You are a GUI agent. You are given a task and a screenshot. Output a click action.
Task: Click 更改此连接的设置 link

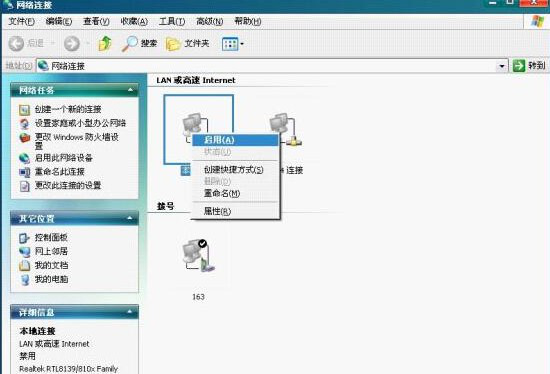pyautogui.click(x=68, y=185)
